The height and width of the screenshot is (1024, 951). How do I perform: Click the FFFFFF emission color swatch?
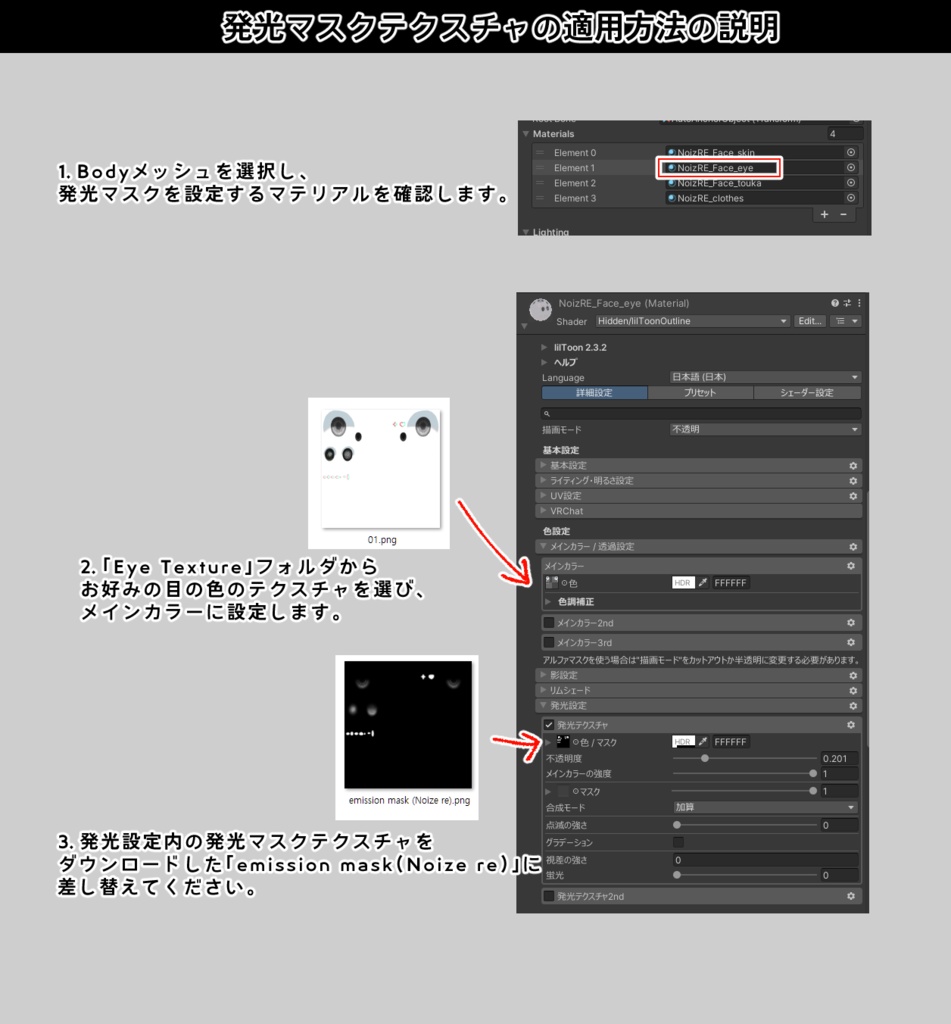point(729,742)
